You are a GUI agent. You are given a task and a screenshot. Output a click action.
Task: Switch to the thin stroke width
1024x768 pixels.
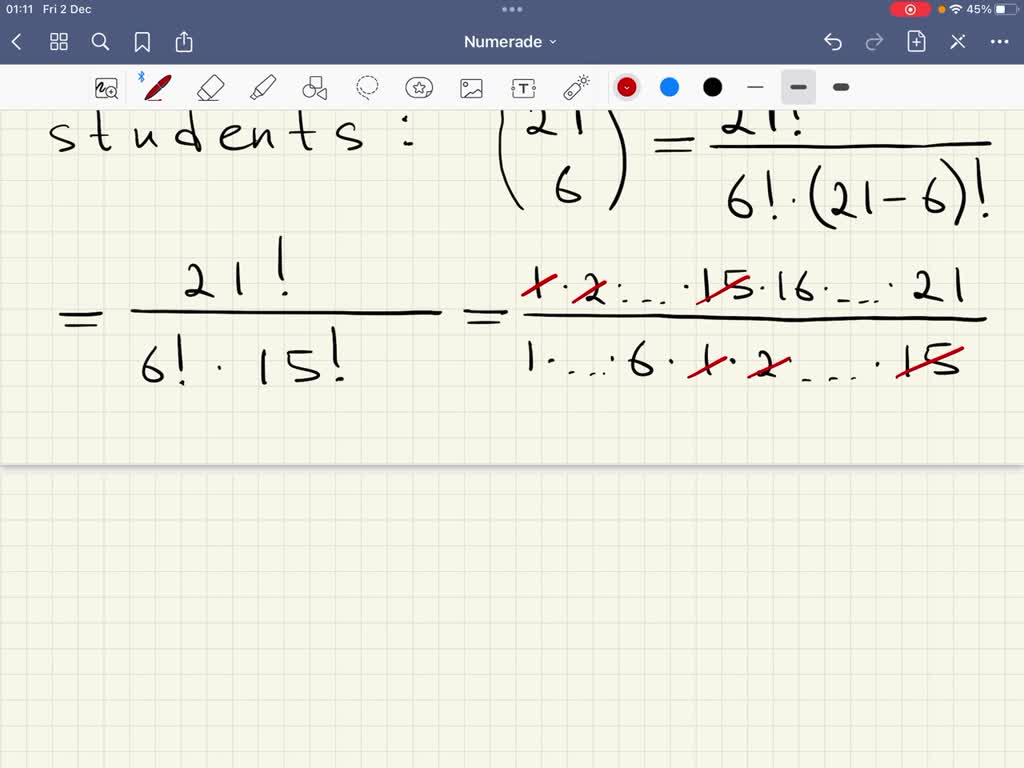[756, 87]
